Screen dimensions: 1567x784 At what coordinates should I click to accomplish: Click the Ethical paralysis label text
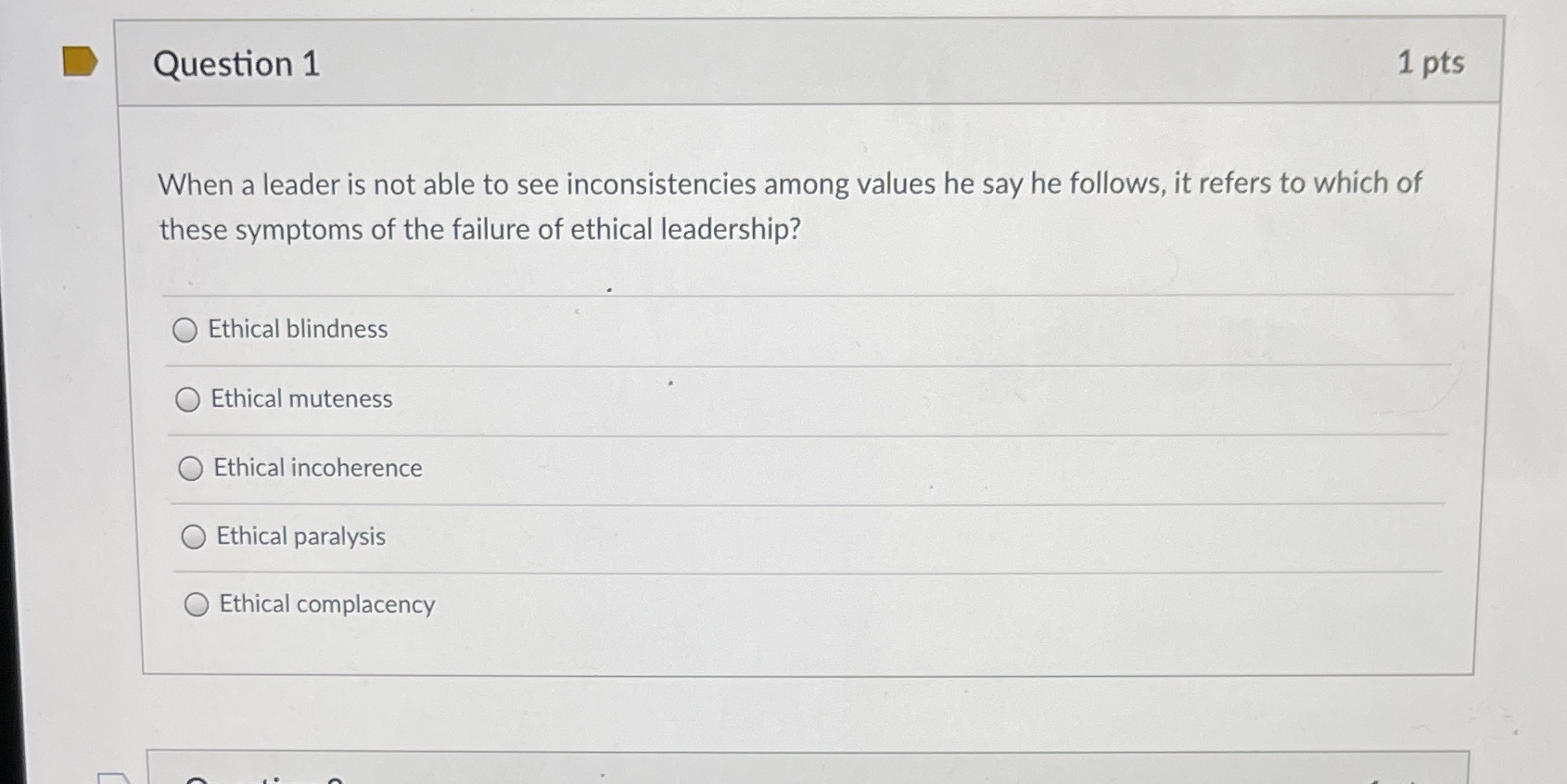[301, 536]
